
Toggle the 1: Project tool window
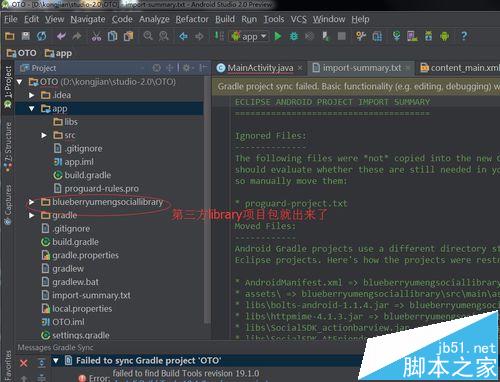point(8,86)
